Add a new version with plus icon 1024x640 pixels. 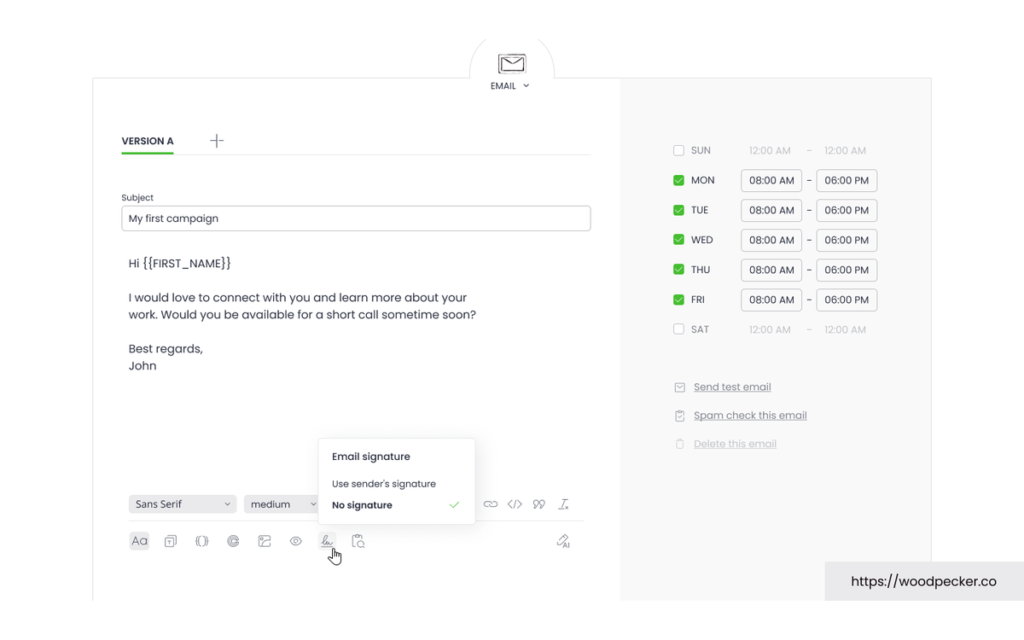click(217, 140)
